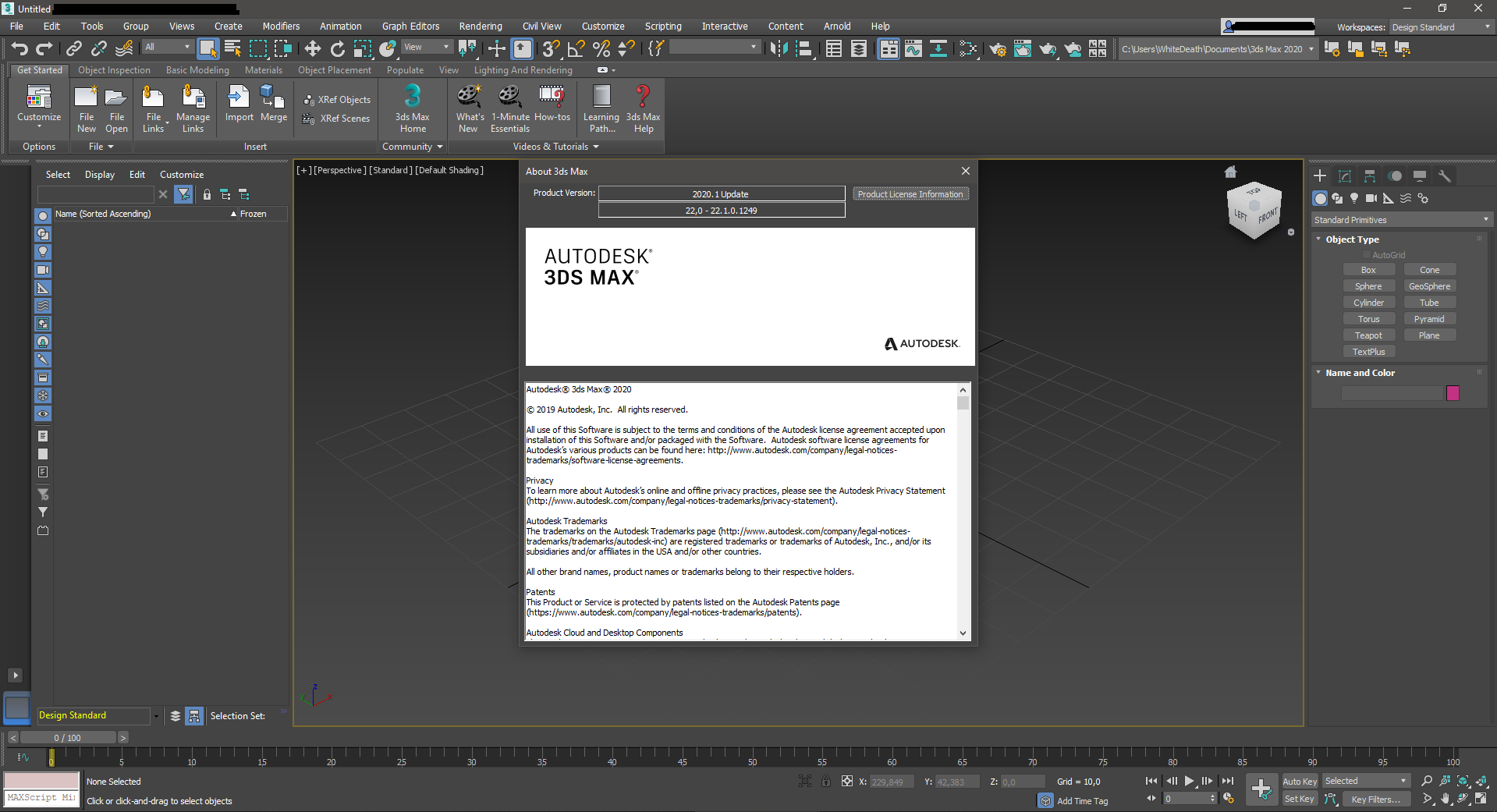Image resolution: width=1497 pixels, height=812 pixels.
Task: Toggle the Angle Snap icon
Action: (576, 48)
